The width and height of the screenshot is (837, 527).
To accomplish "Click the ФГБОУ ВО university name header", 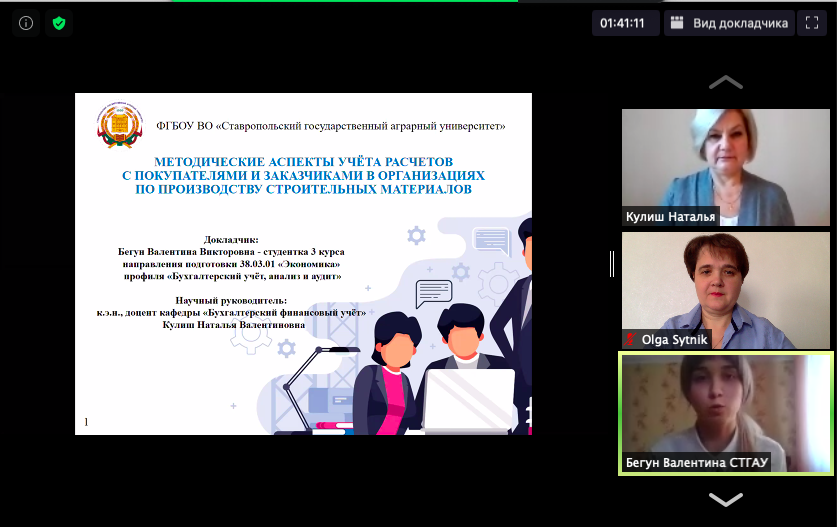I will click(x=330, y=126).
